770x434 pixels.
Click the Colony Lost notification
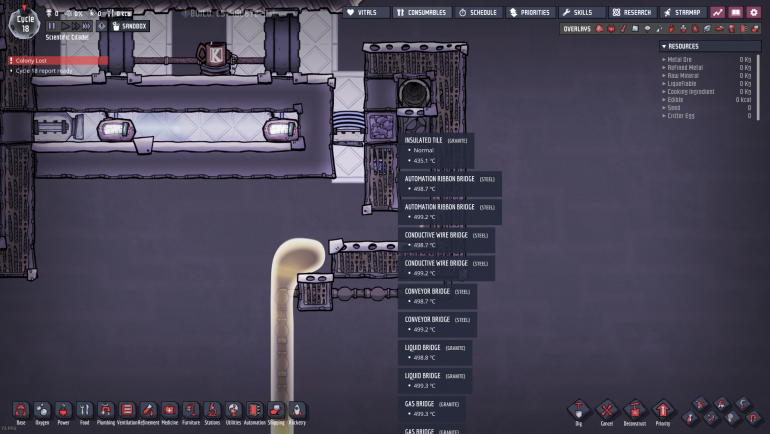(54, 60)
